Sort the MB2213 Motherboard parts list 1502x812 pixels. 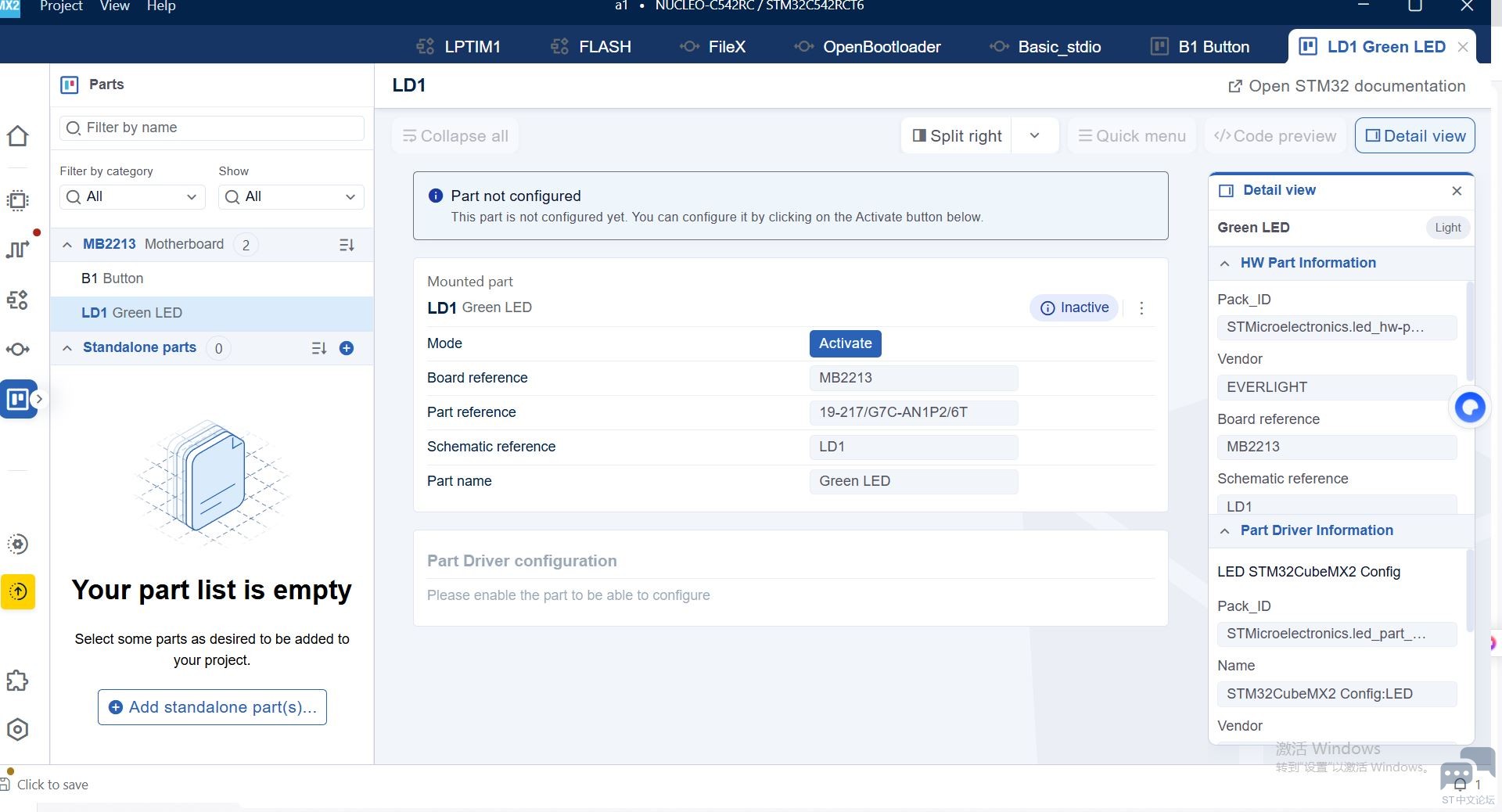(x=347, y=245)
